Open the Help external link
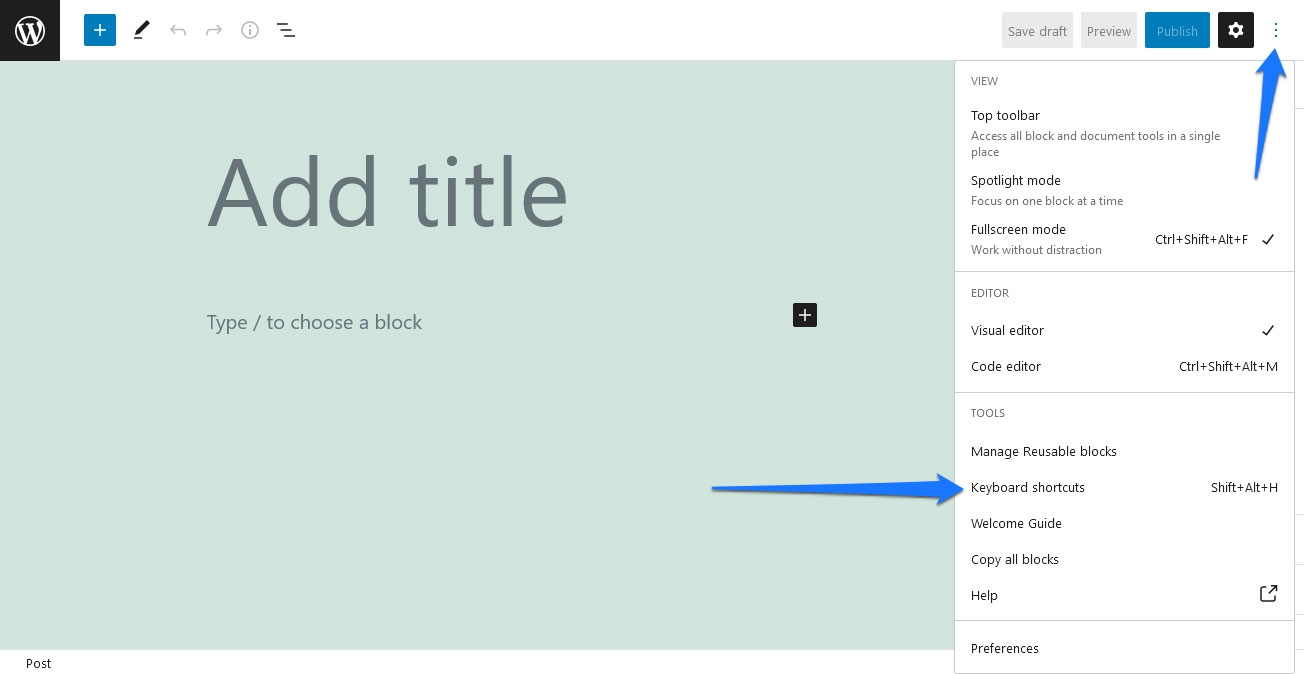Screen dimensions: 1304x674 click(x=1124, y=595)
